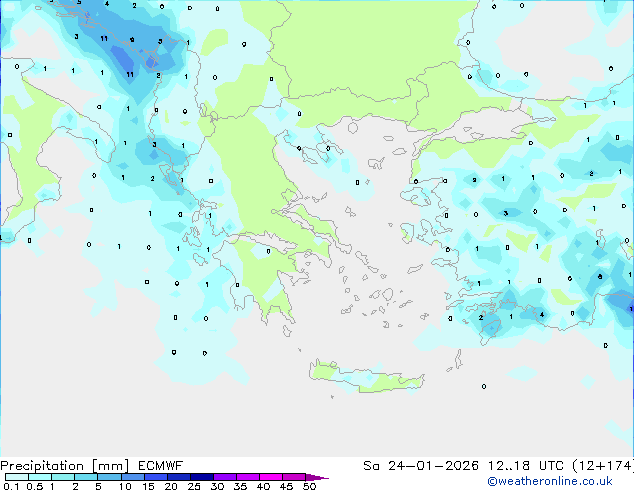
Task: Click the "25" legend scale label
Action: (194, 486)
